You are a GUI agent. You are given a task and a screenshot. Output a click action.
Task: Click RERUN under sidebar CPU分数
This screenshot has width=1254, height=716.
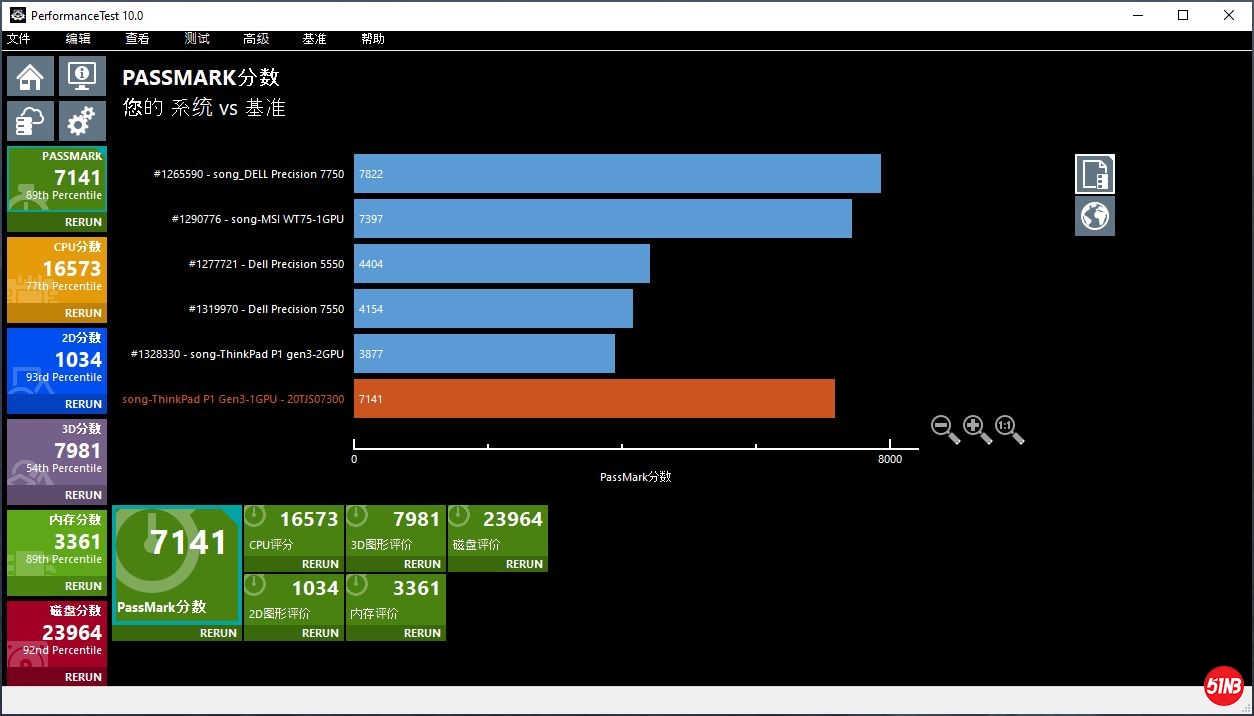coord(83,313)
